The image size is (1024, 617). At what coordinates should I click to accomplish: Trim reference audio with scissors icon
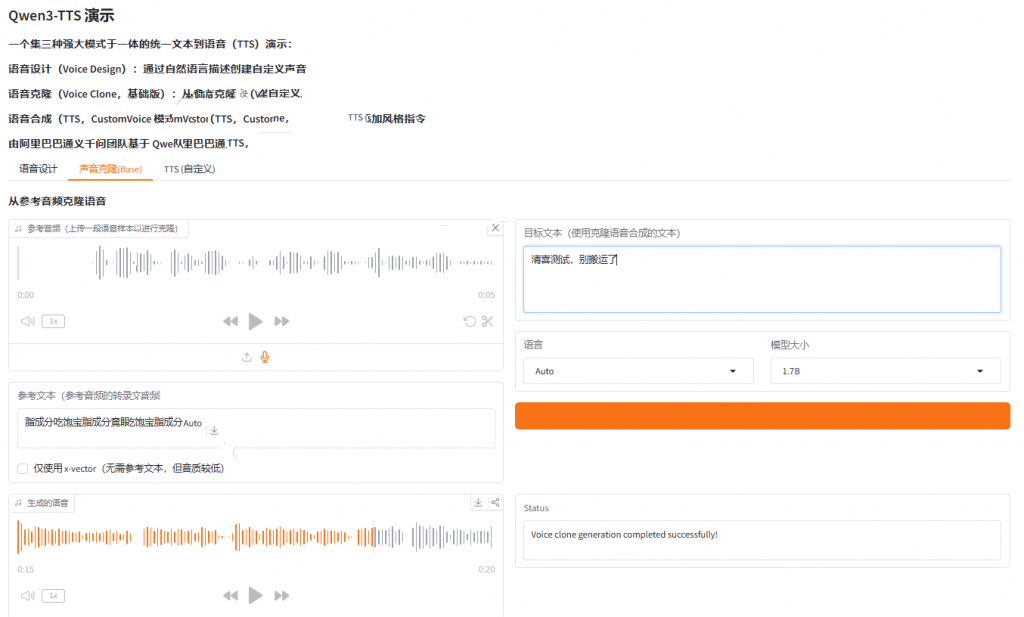(488, 321)
